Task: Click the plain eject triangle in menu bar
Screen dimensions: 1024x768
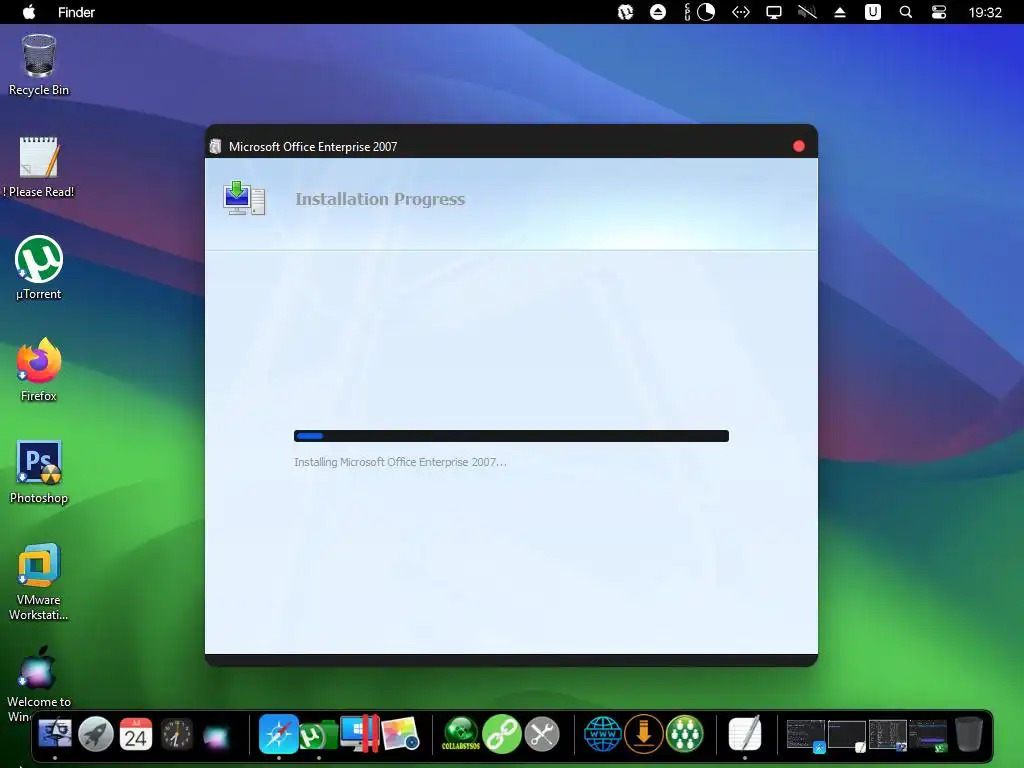Action: (x=840, y=12)
